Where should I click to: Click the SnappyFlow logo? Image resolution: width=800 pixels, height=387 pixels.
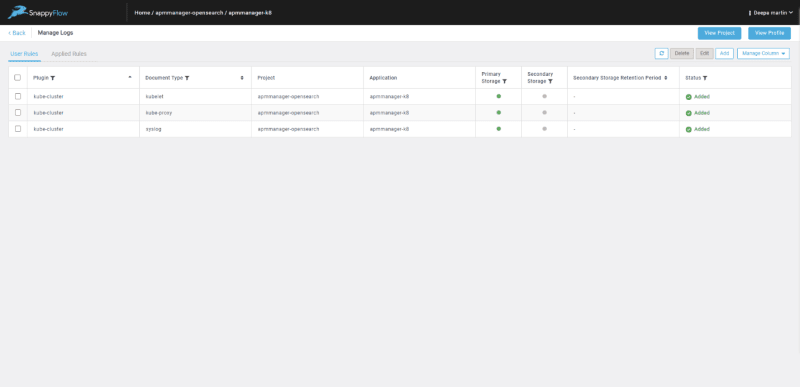coord(38,12)
